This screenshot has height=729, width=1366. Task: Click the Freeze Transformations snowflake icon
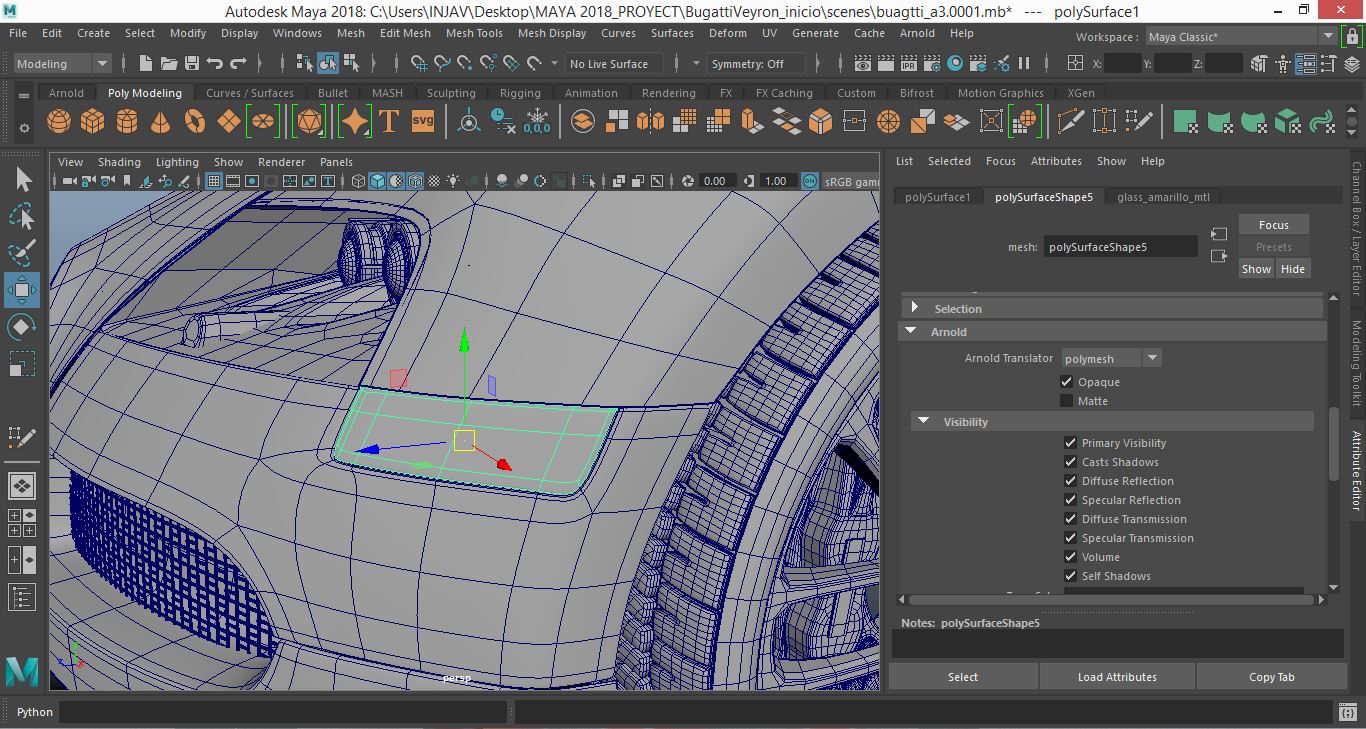[537, 122]
